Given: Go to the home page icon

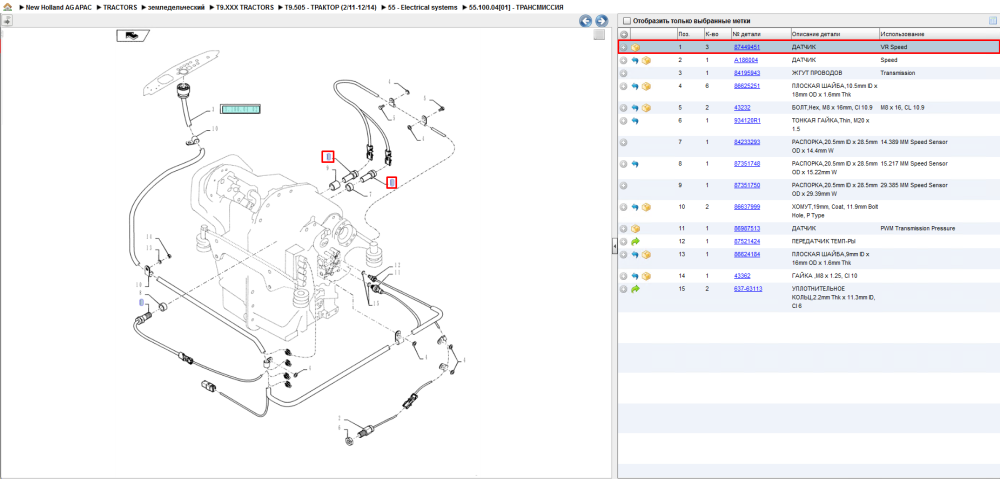Looking at the screenshot, I should pos(8,7).
